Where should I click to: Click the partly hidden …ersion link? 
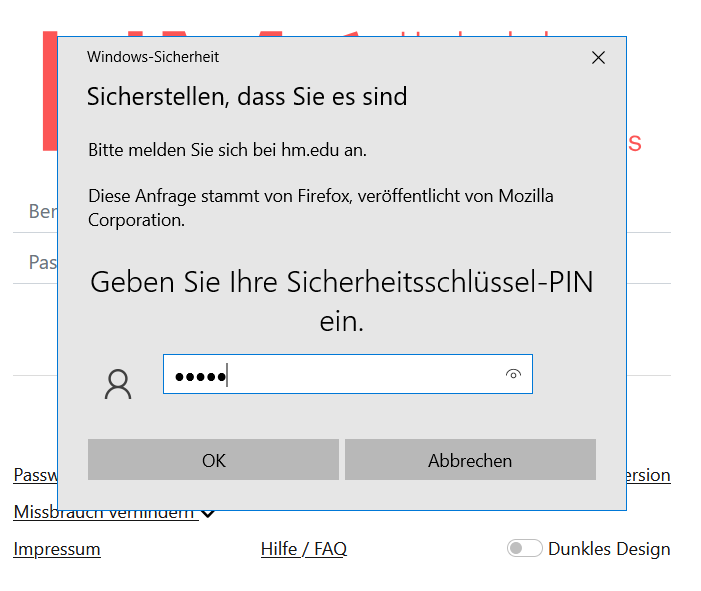pyautogui.click(x=649, y=475)
